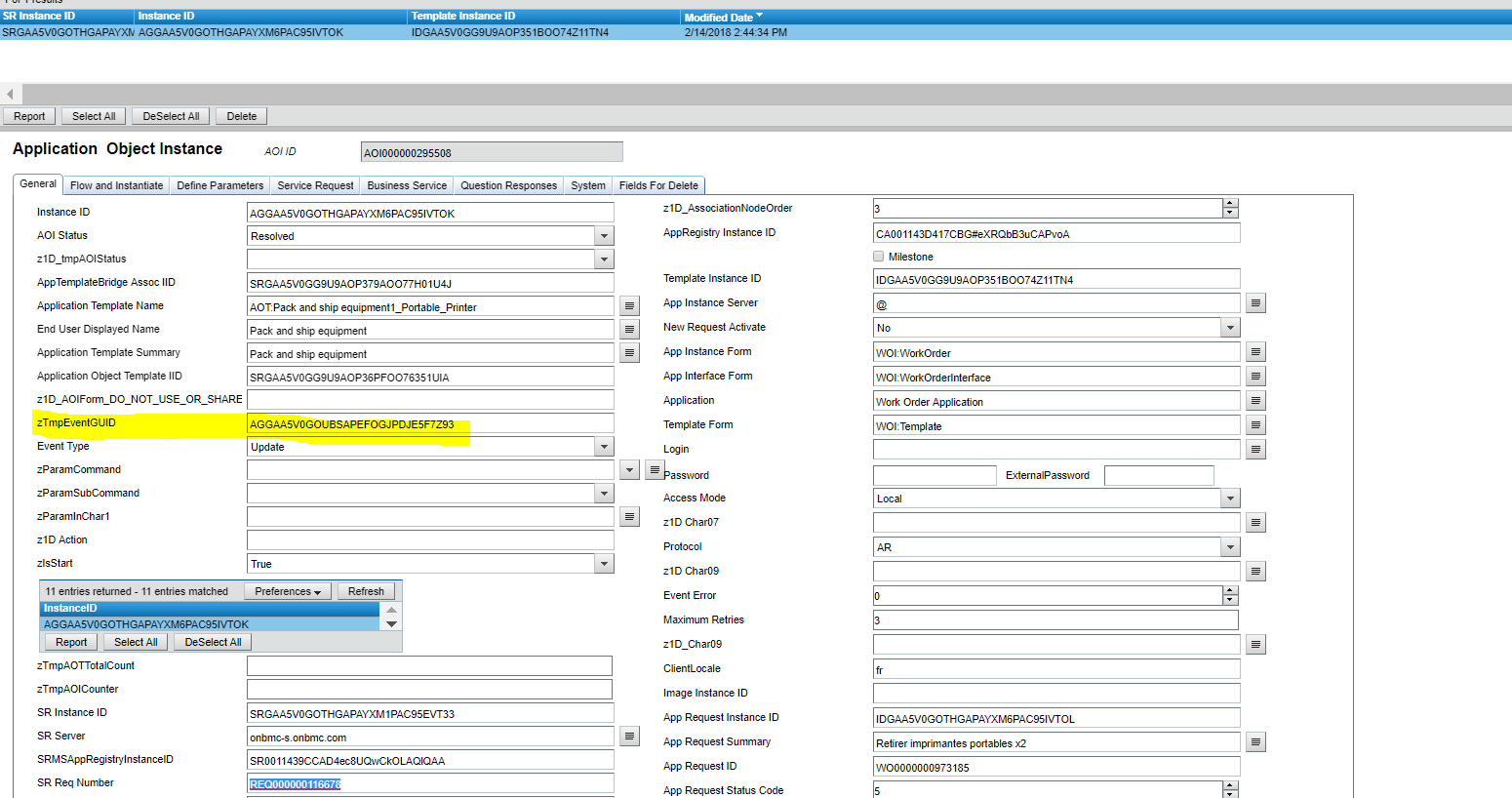Viewport: 1512px width, 798px height.
Task: Open menu icon beside Login field
Action: (1256, 450)
